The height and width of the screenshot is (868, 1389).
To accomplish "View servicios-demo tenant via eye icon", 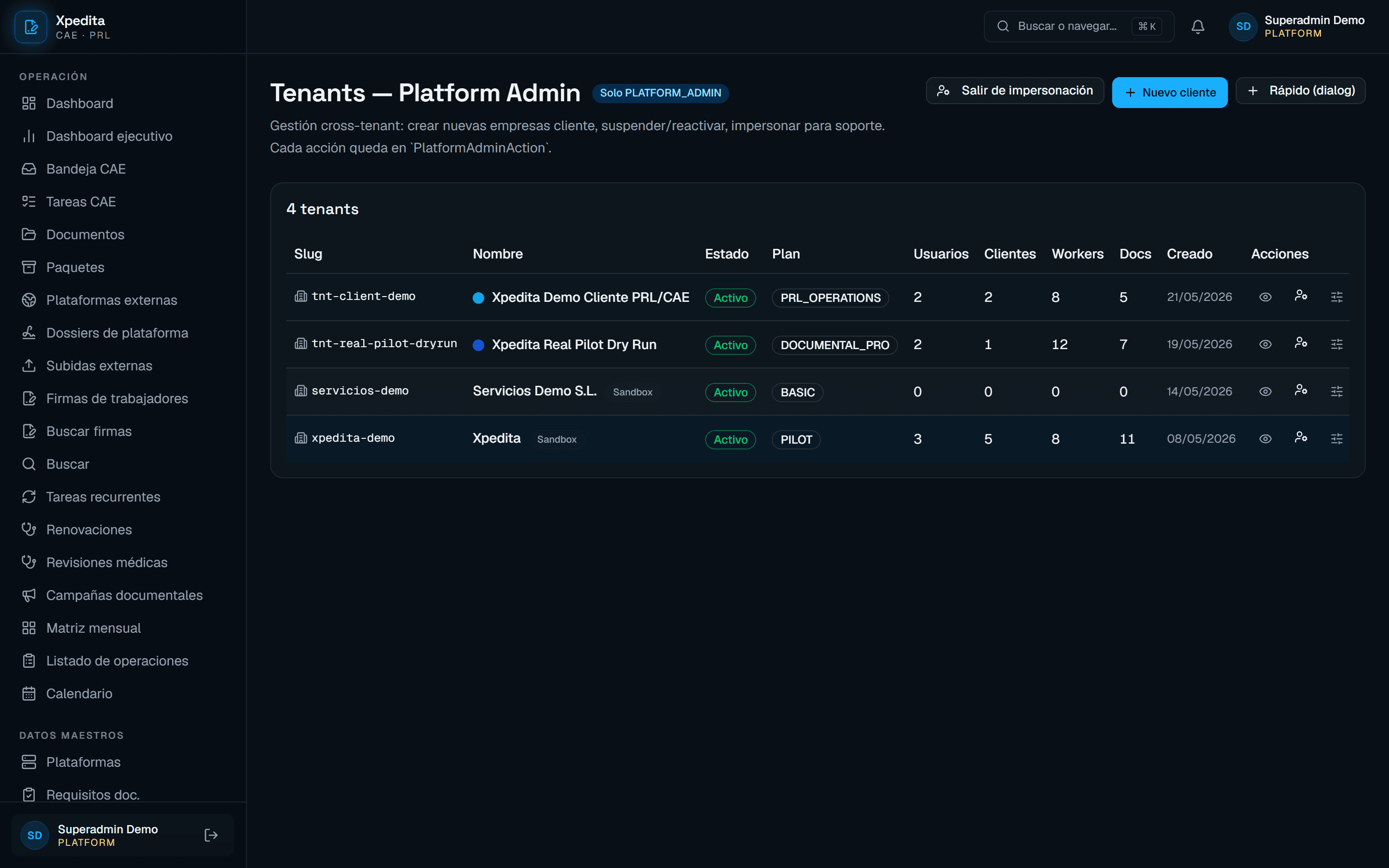I will pos(1265,392).
